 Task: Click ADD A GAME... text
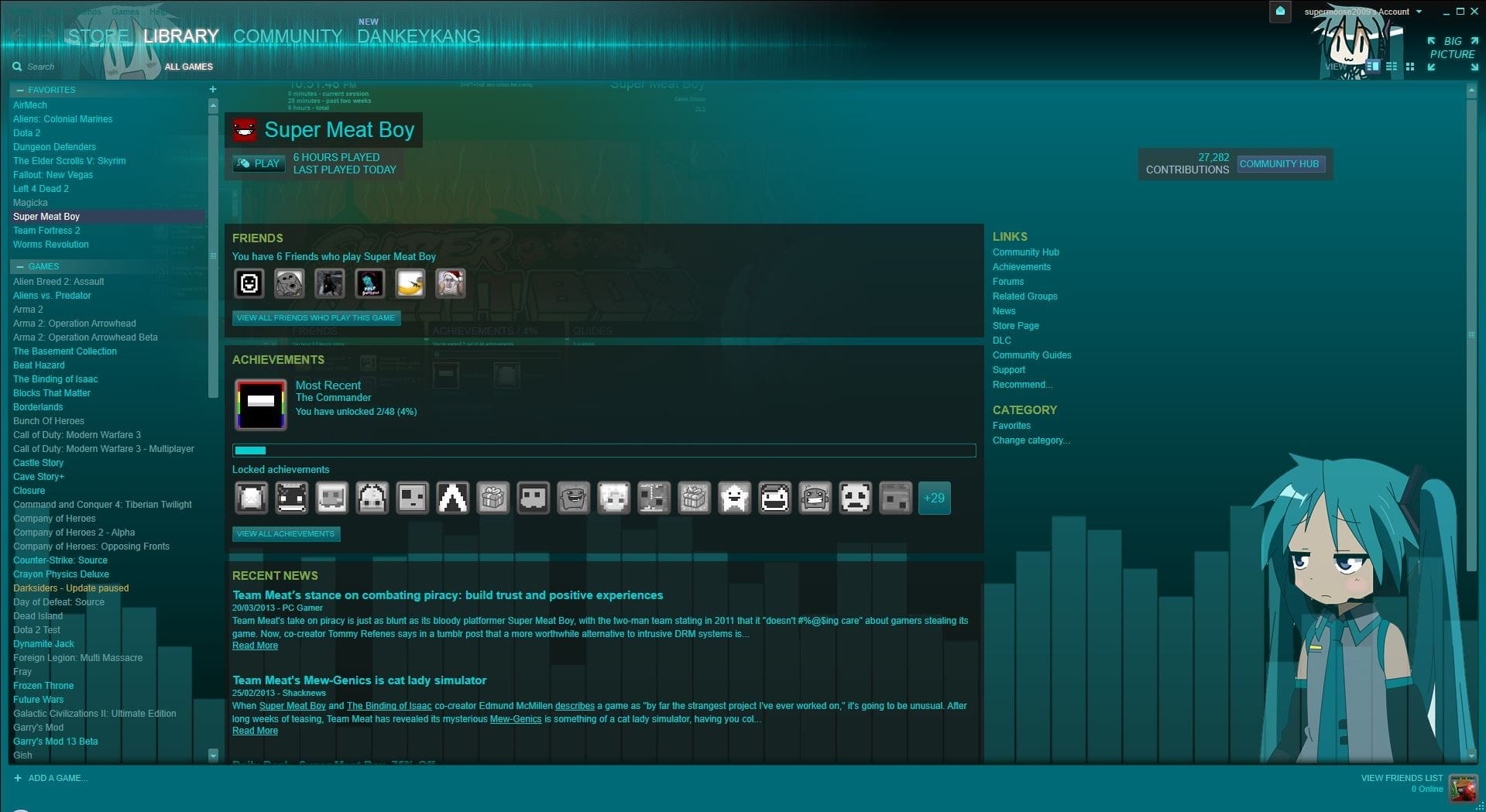(58, 778)
